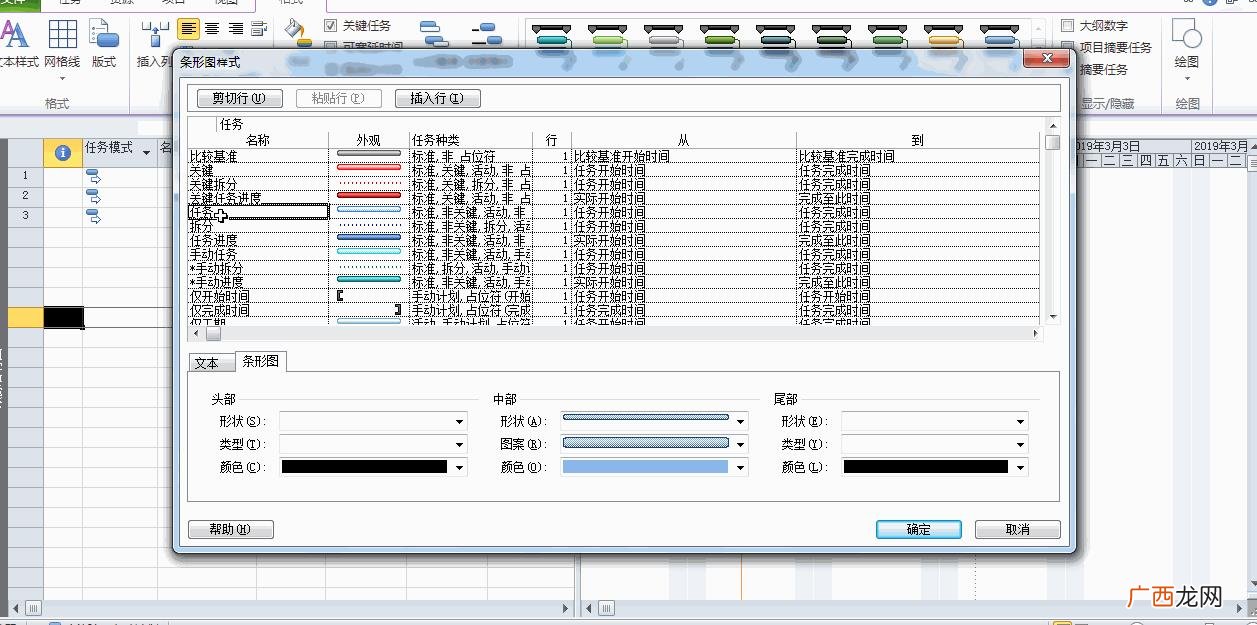The width and height of the screenshot is (1257, 625).
Task: Open the 中部 图案 dropdown
Action: [x=741, y=445]
